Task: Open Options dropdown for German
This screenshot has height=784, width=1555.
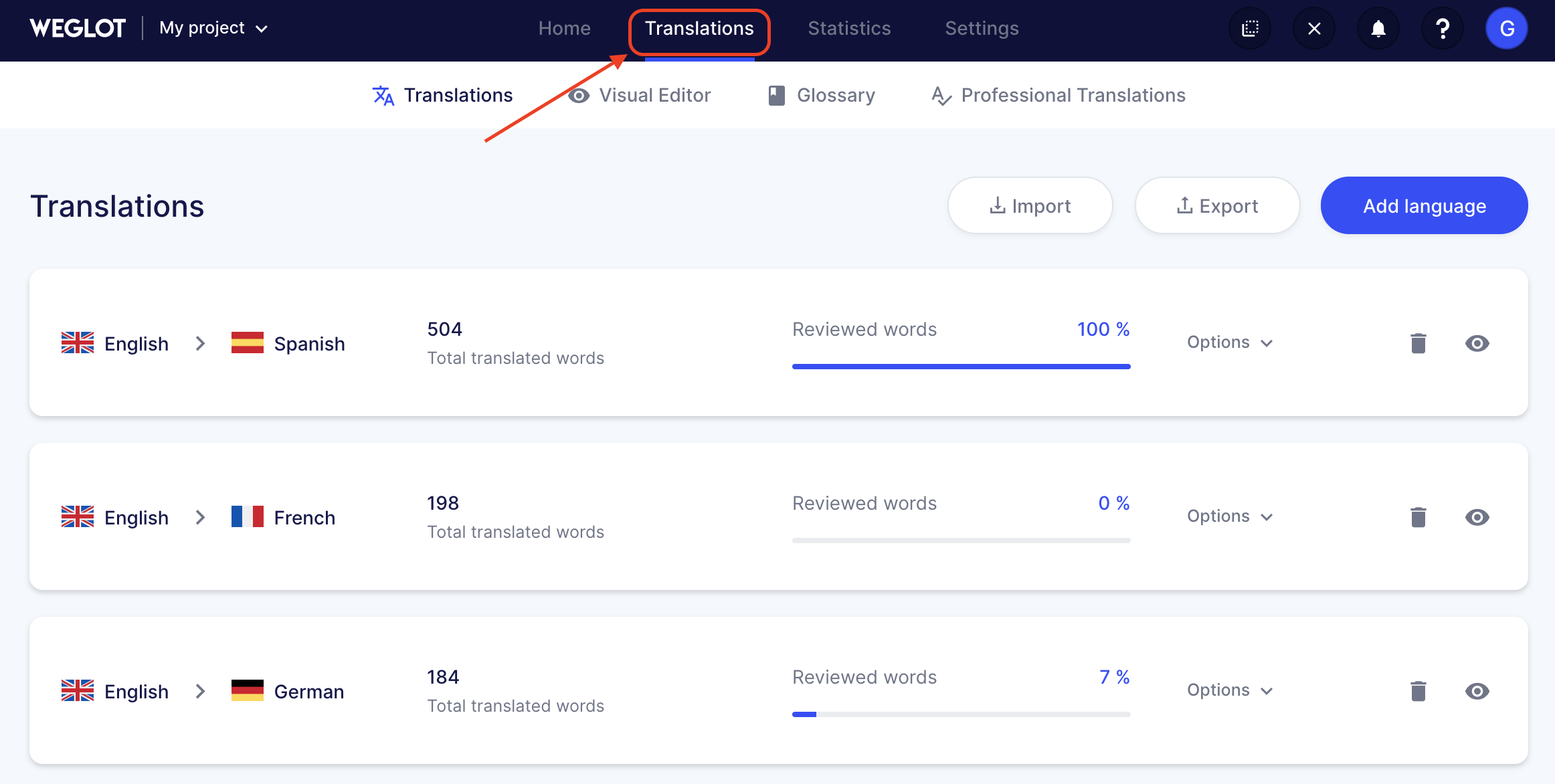Action: tap(1229, 690)
